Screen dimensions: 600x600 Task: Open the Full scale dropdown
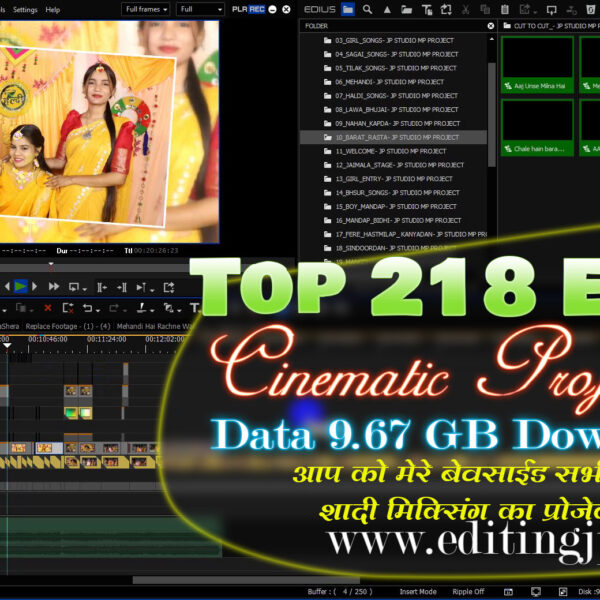(x=200, y=9)
